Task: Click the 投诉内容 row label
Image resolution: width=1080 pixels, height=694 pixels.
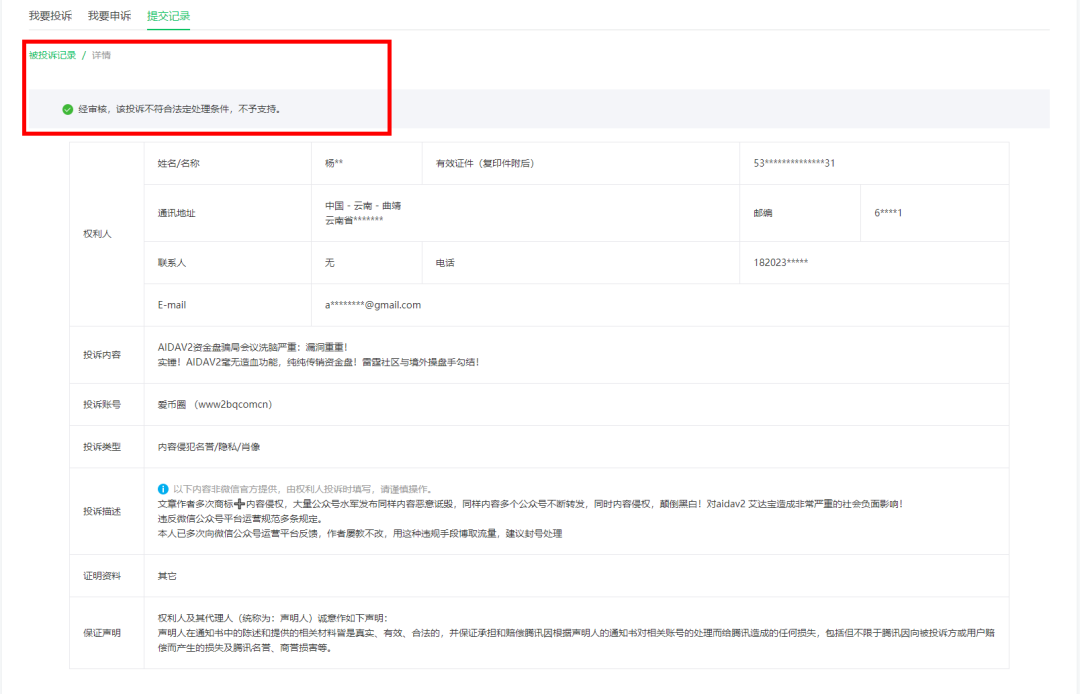Action: tap(102, 355)
